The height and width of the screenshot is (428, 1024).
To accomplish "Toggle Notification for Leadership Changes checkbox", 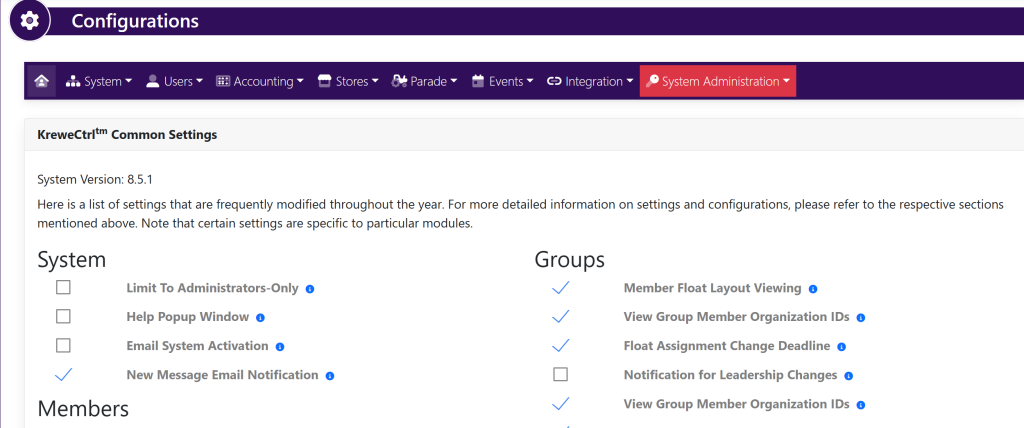I will [x=560, y=375].
